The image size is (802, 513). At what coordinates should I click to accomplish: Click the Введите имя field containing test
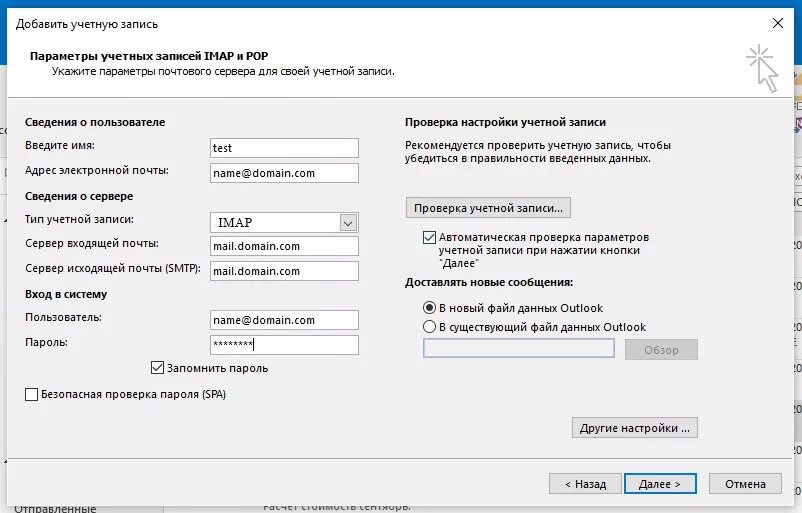[284, 148]
